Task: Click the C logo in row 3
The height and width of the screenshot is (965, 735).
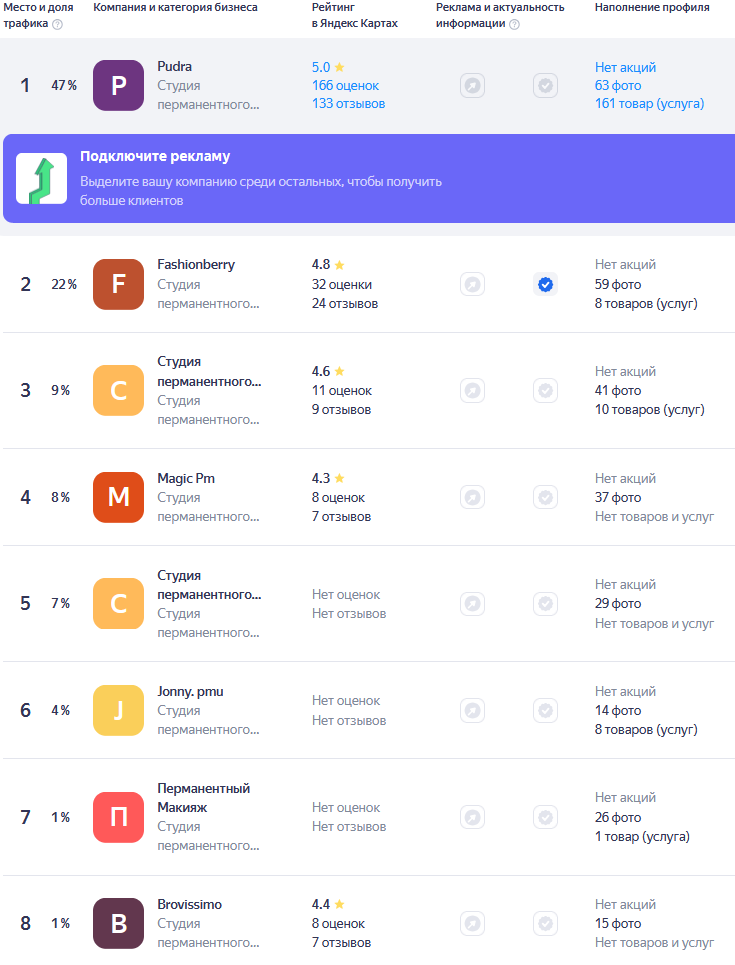Action: tap(118, 390)
